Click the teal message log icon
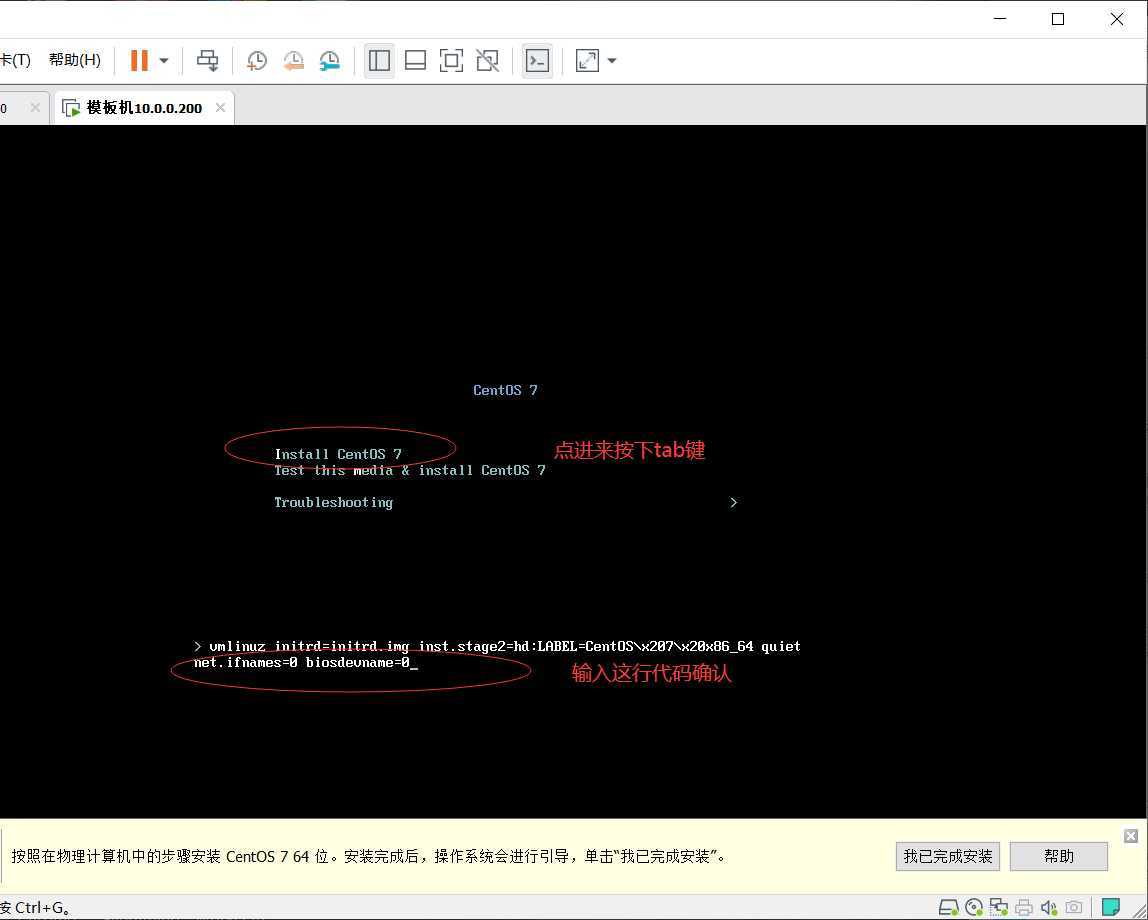Viewport: 1148px width, 920px height. tap(1111, 907)
